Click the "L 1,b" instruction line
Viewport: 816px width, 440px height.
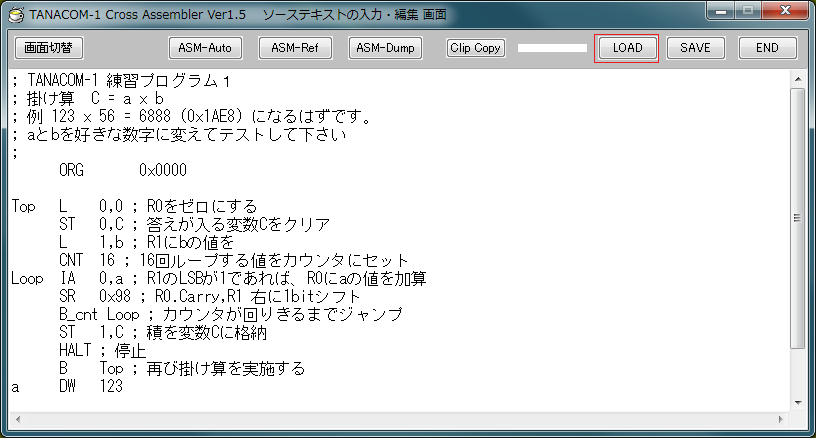pyautogui.click(x=146, y=242)
